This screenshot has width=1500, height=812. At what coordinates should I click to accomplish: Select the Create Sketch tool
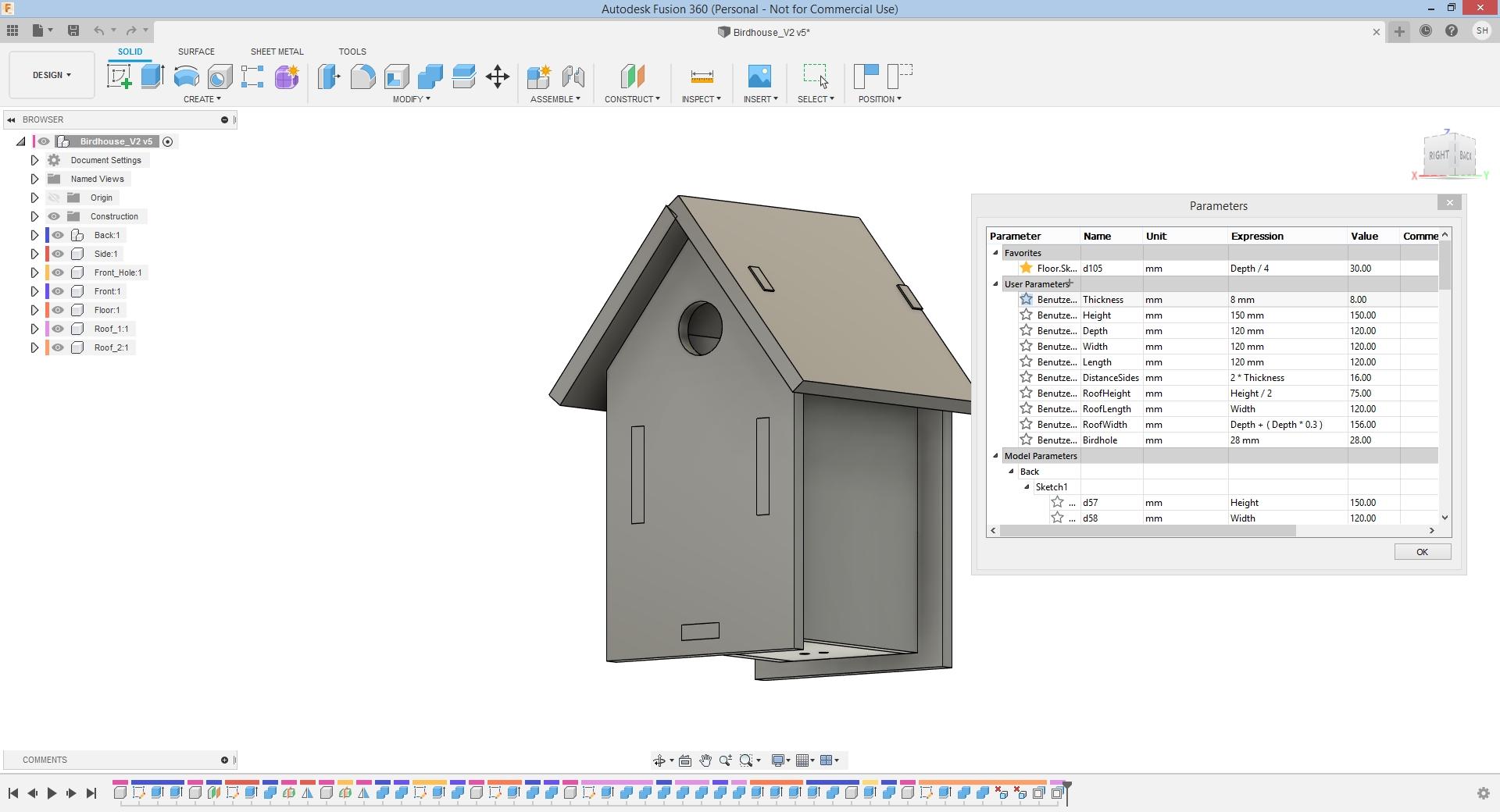119,77
